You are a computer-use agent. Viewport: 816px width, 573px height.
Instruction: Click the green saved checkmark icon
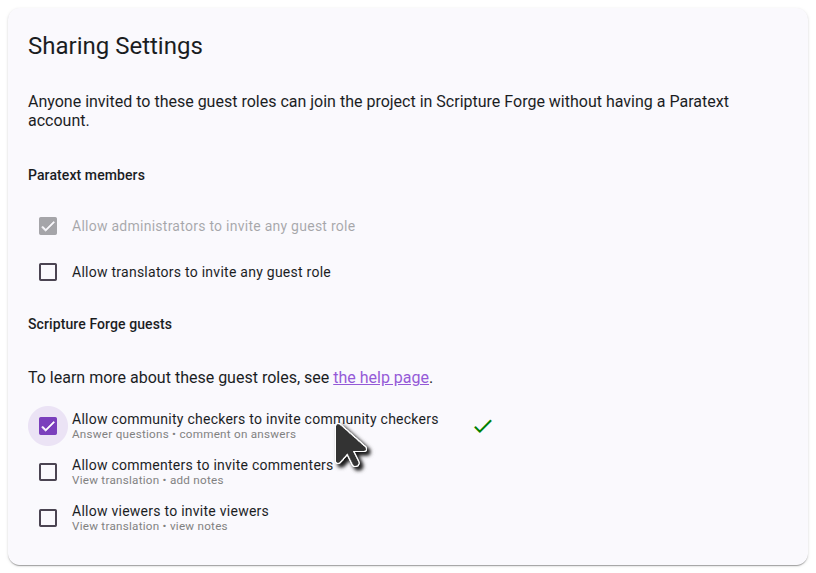tap(483, 426)
